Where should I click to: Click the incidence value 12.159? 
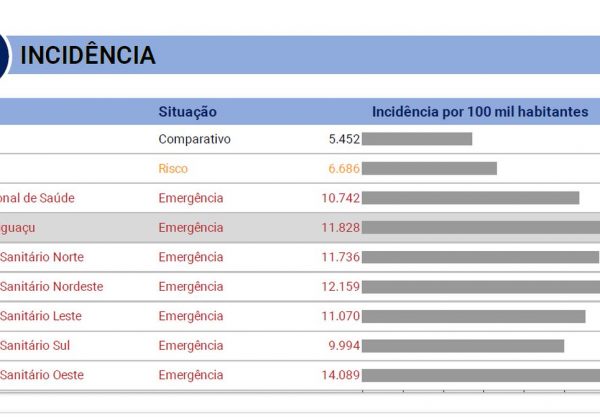(x=341, y=287)
